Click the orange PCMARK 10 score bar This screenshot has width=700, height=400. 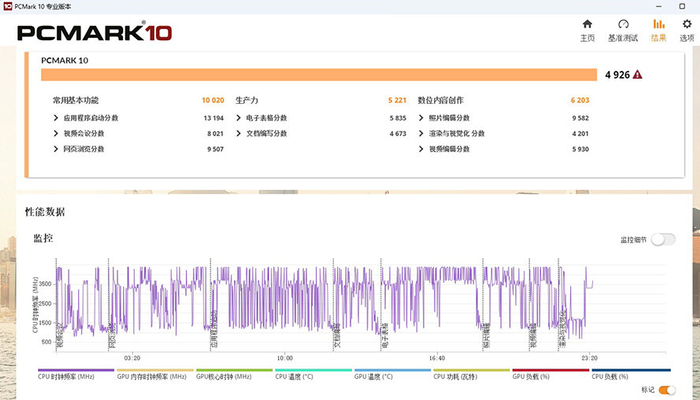(x=319, y=75)
